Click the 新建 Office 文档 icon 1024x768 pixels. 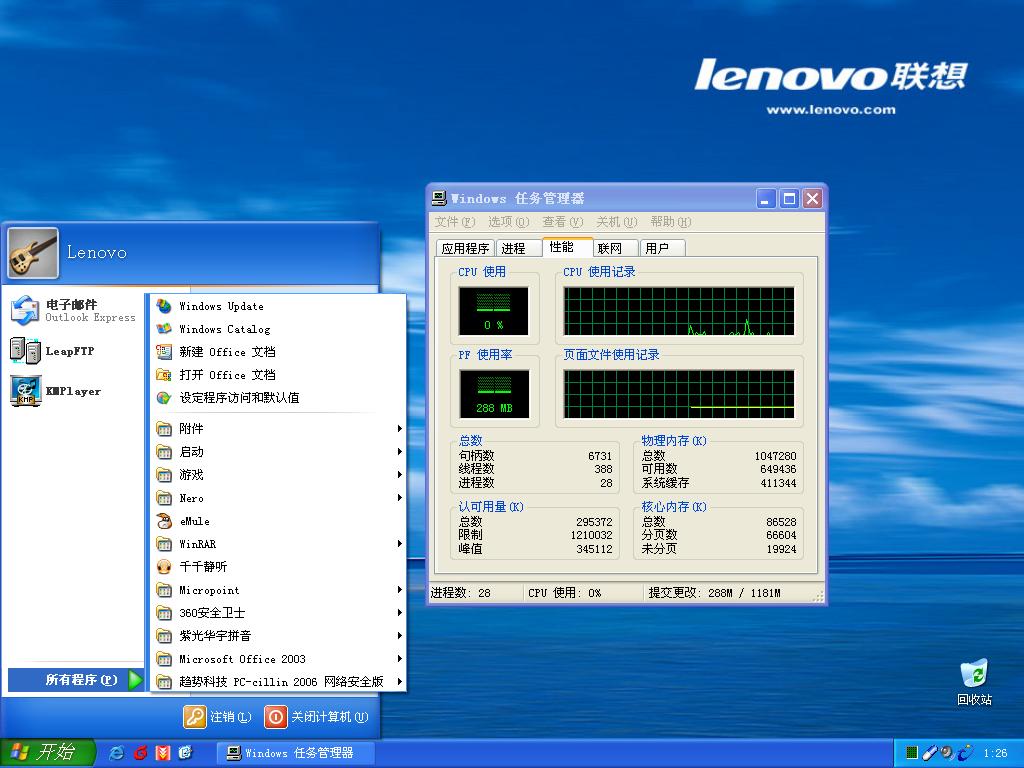(x=164, y=352)
